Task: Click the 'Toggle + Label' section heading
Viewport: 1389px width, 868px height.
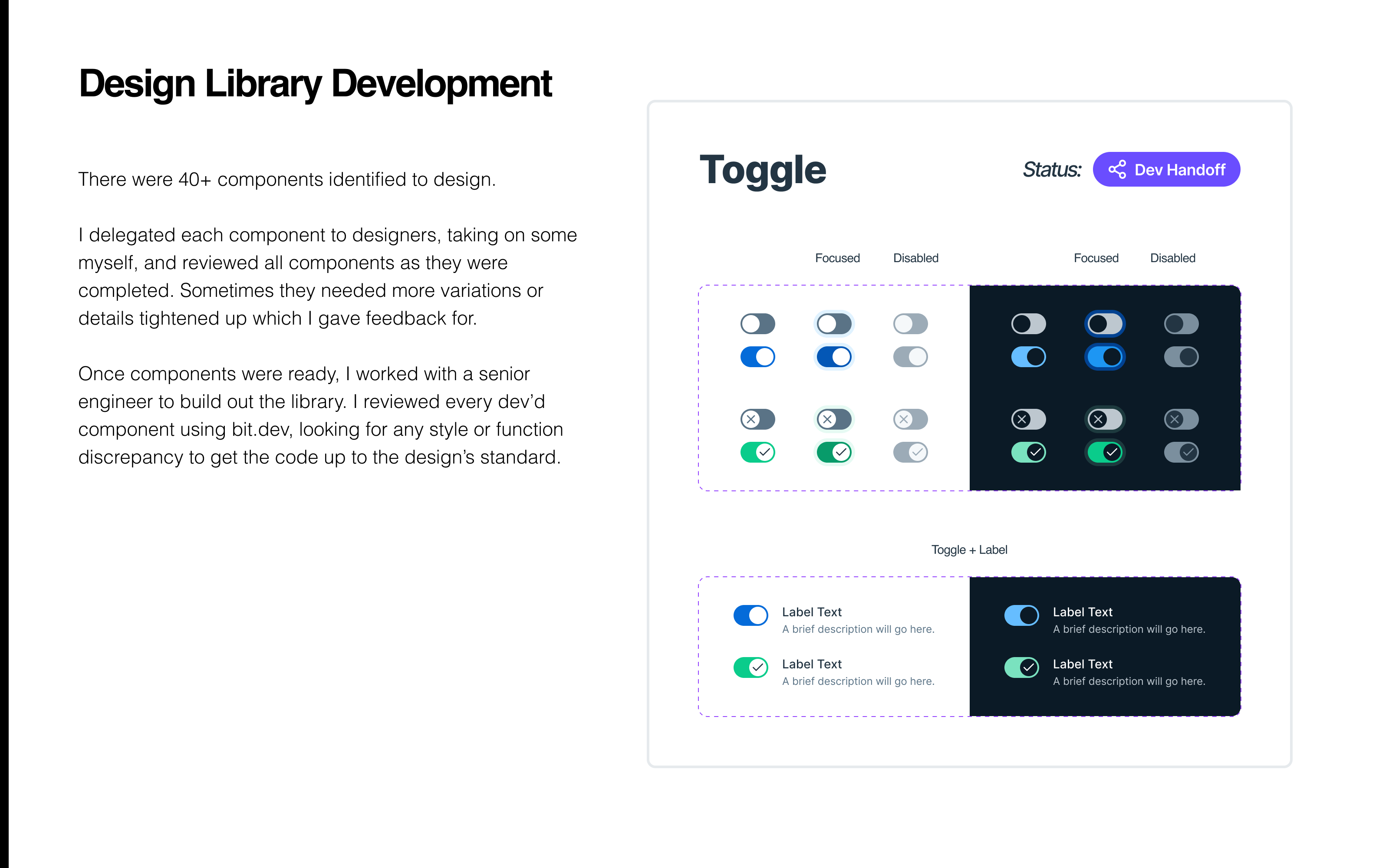Action: click(x=969, y=550)
